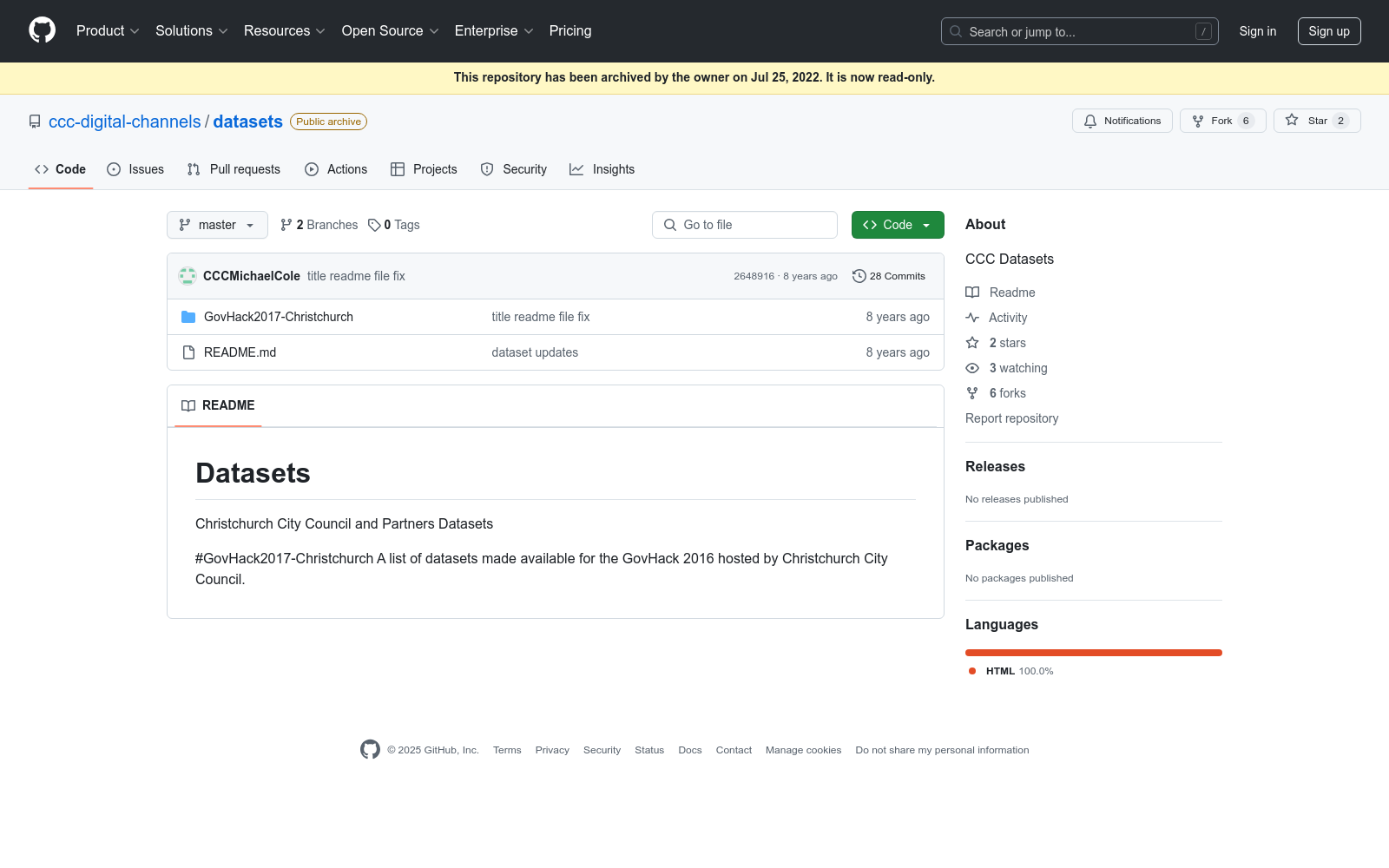Expand the Open Source menu

(x=391, y=30)
